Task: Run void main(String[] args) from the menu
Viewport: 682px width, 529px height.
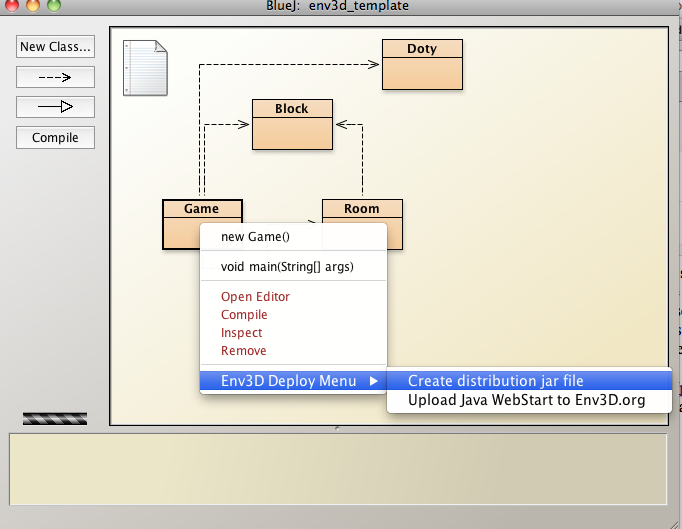Action: (x=293, y=266)
